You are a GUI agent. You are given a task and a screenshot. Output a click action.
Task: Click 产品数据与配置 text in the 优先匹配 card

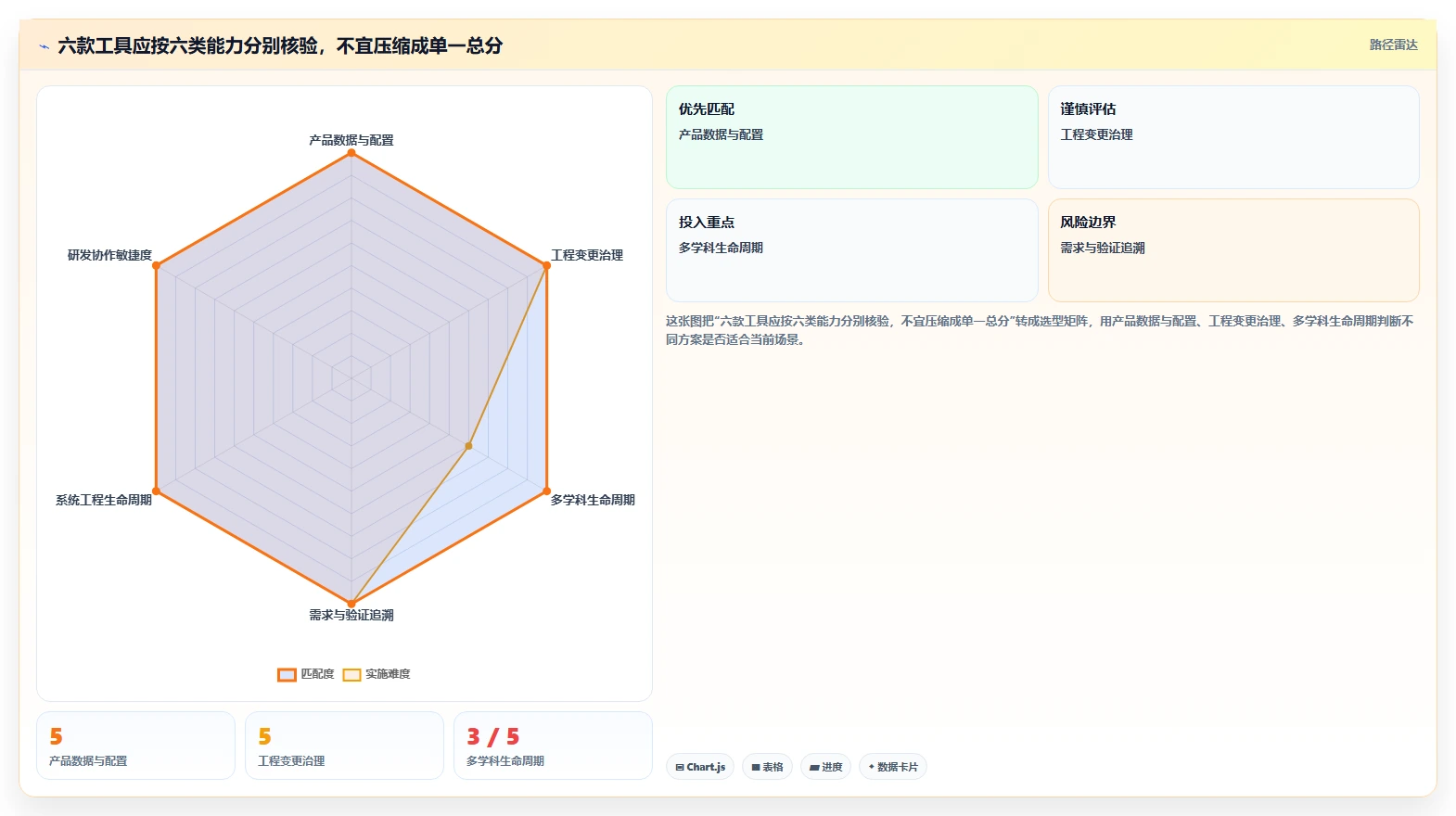(x=721, y=134)
